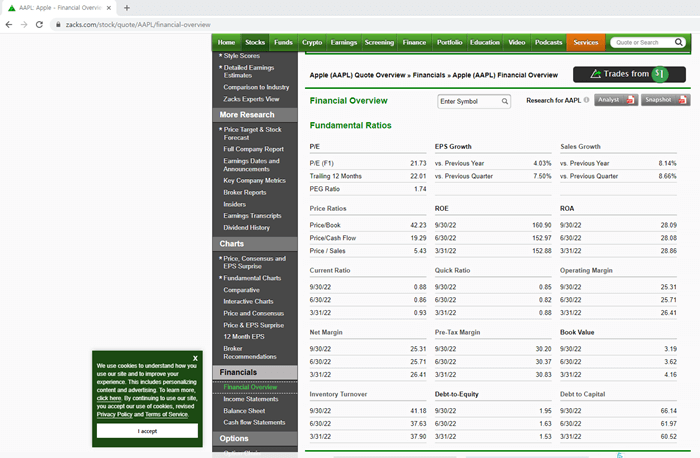Close the cookie notice with X
The height and width of the screenshot is (458, 700).
pyautogui.click(x=195, y=358)
